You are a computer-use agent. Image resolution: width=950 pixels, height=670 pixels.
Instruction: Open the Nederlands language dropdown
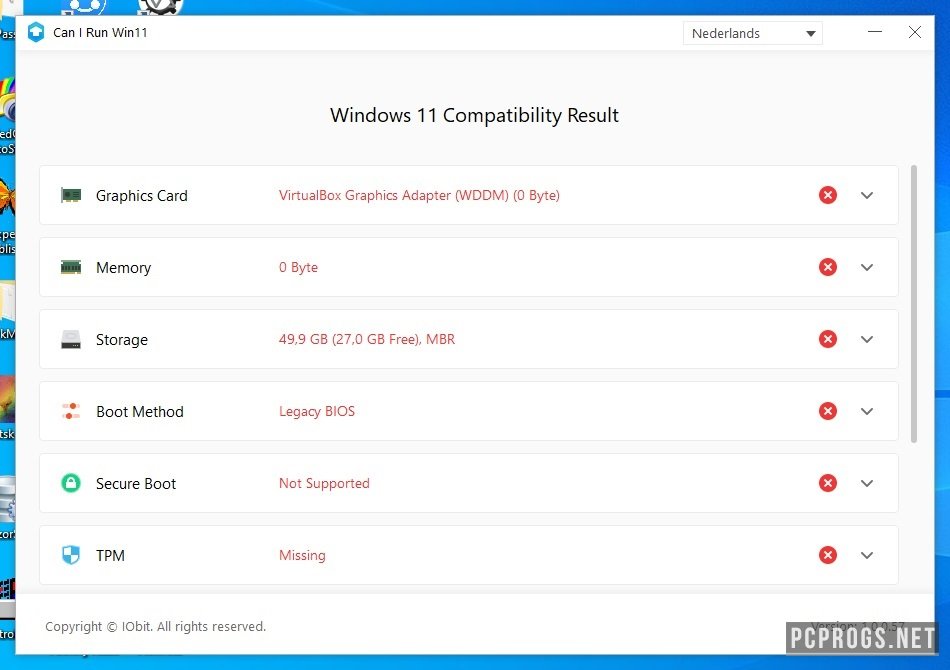pos(752,33)
